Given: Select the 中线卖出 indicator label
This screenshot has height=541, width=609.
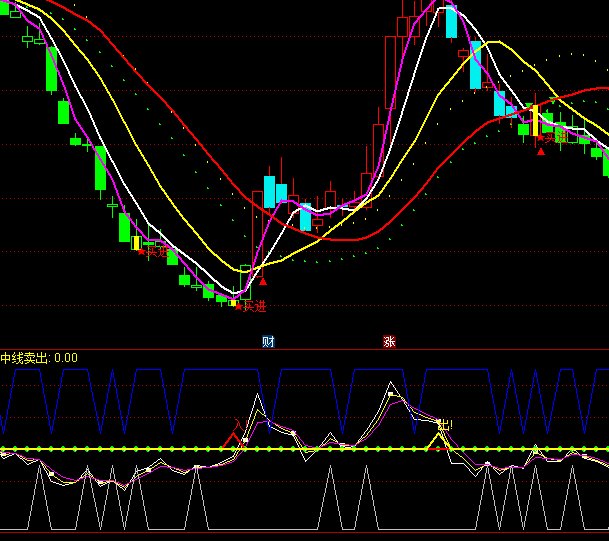Looking at the screenshot, I should pos(25,357).
